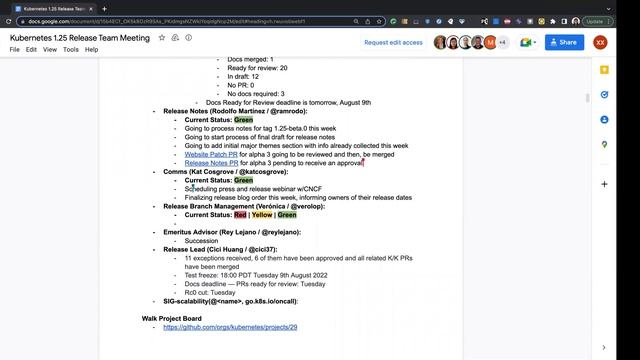Click the cloud document status icon

click(175, 38)
